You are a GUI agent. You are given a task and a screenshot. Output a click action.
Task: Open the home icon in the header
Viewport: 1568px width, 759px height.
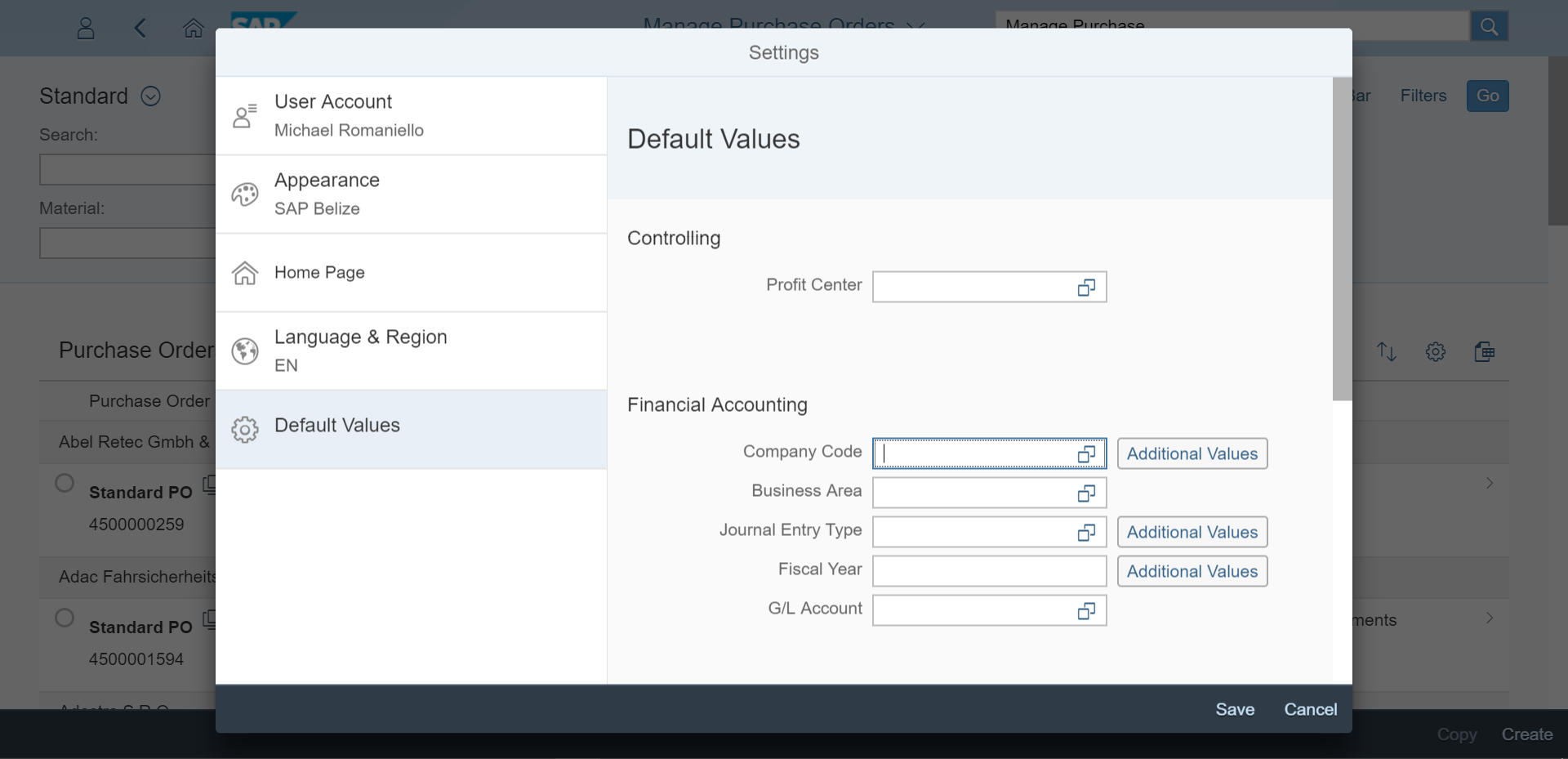pyautogui.click(x=193, y=29)
